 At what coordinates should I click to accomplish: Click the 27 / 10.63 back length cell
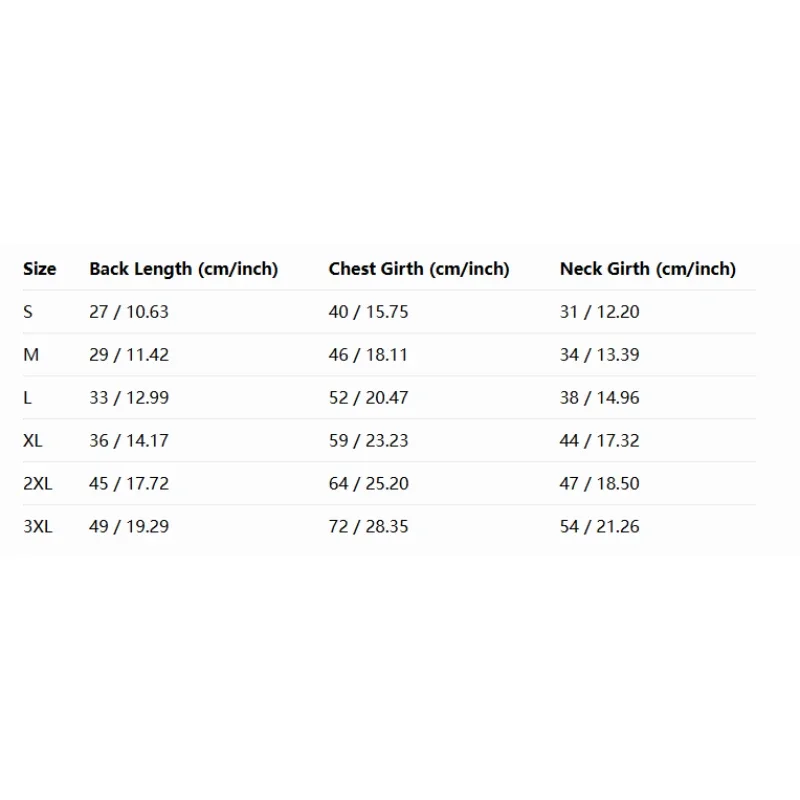[129, 312]
